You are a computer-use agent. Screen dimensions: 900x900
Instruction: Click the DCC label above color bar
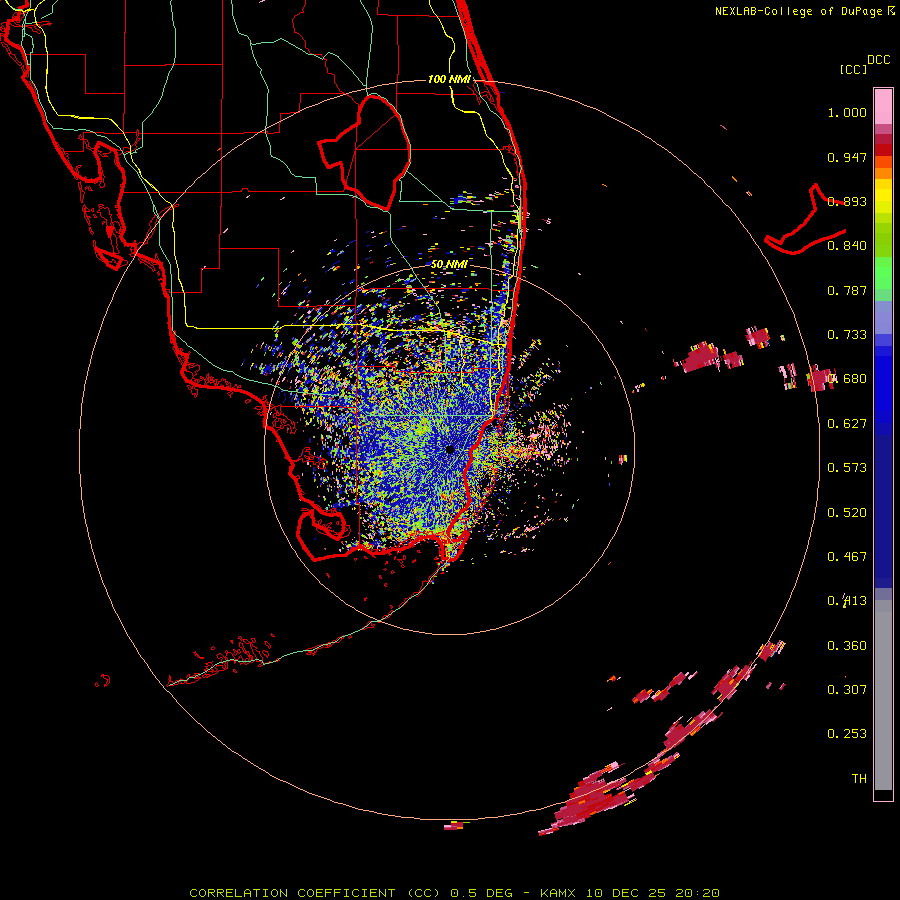click(878, 60)
